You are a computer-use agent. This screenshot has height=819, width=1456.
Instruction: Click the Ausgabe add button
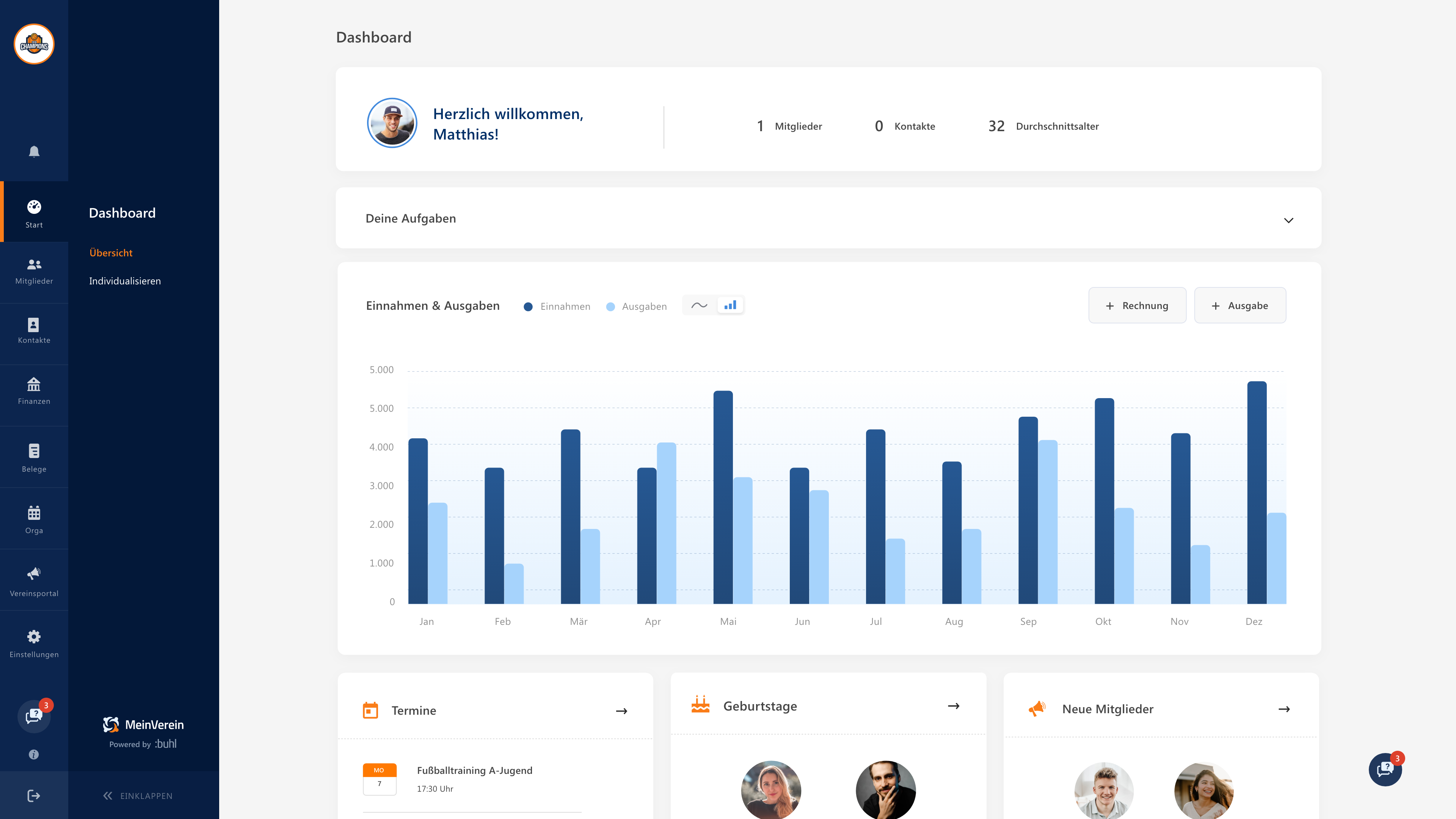[1239, 305]
